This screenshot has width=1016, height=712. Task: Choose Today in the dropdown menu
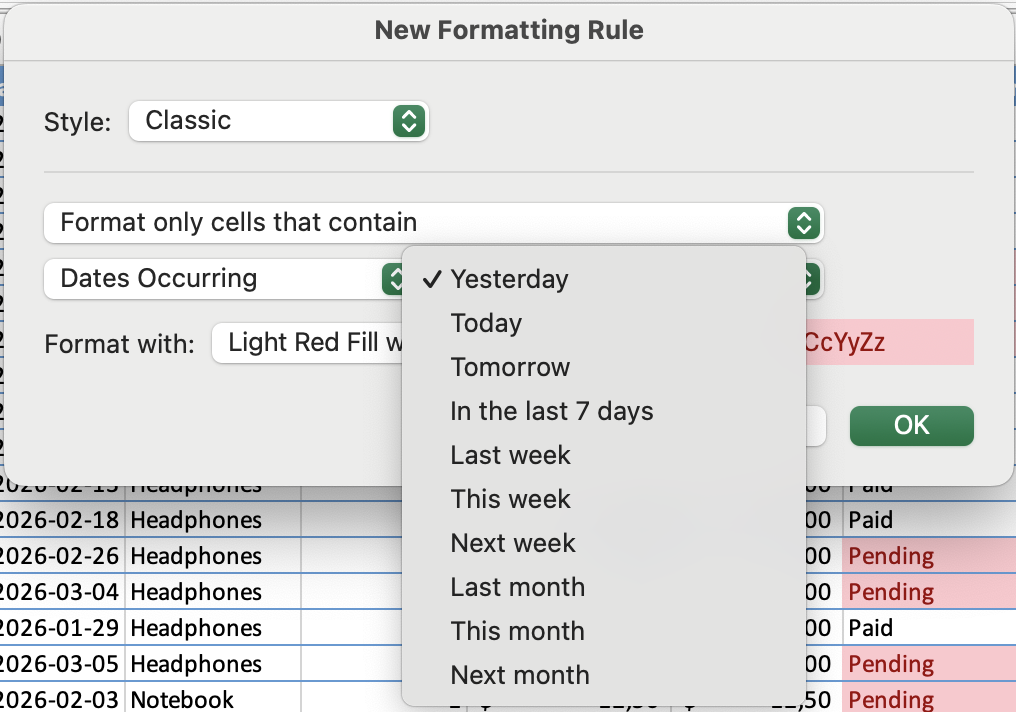click(486, 323)
